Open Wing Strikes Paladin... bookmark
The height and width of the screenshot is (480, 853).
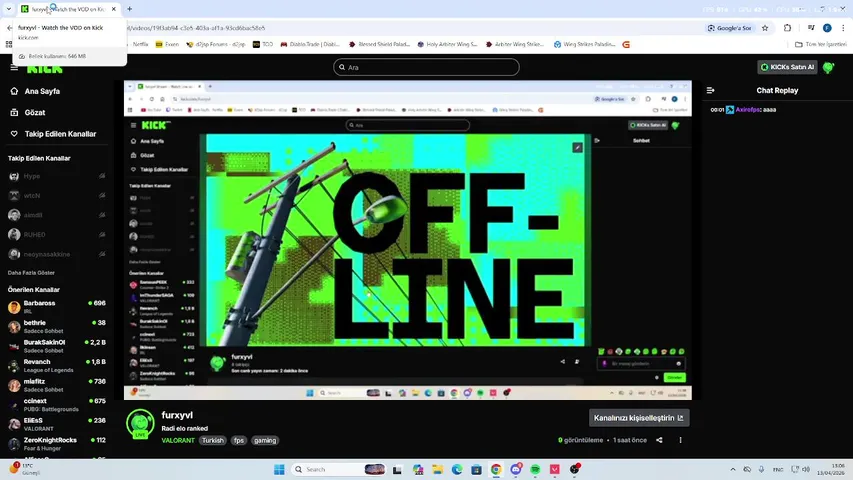click(x=585, y=45)
